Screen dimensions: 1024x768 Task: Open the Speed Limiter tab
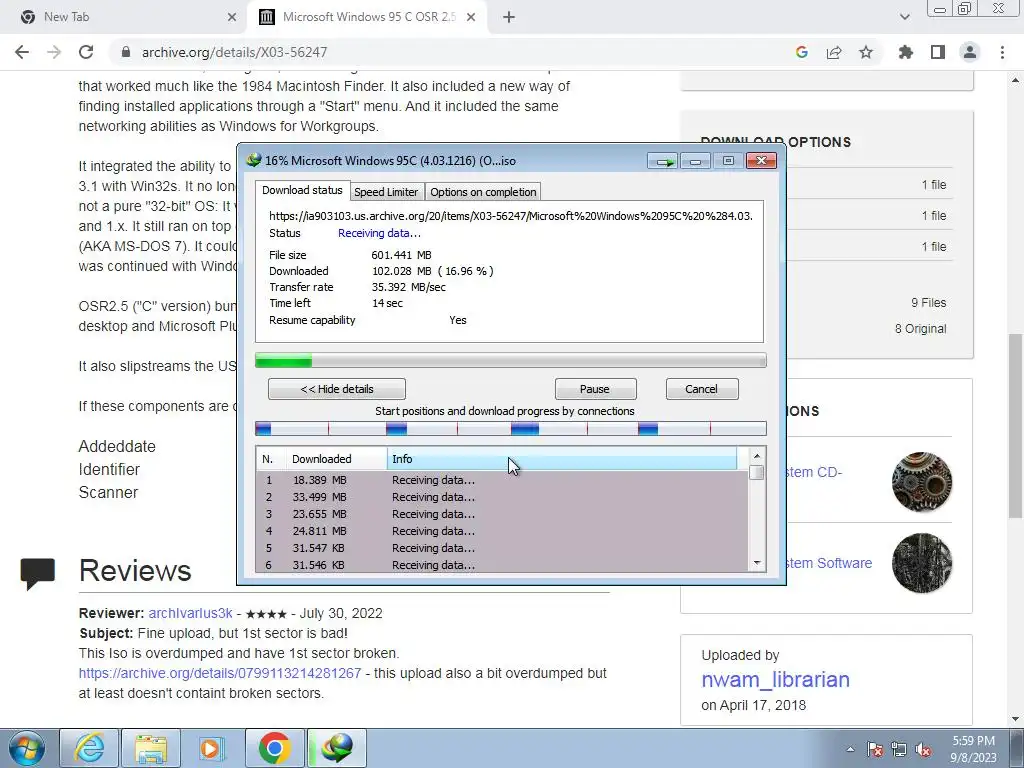386,192
